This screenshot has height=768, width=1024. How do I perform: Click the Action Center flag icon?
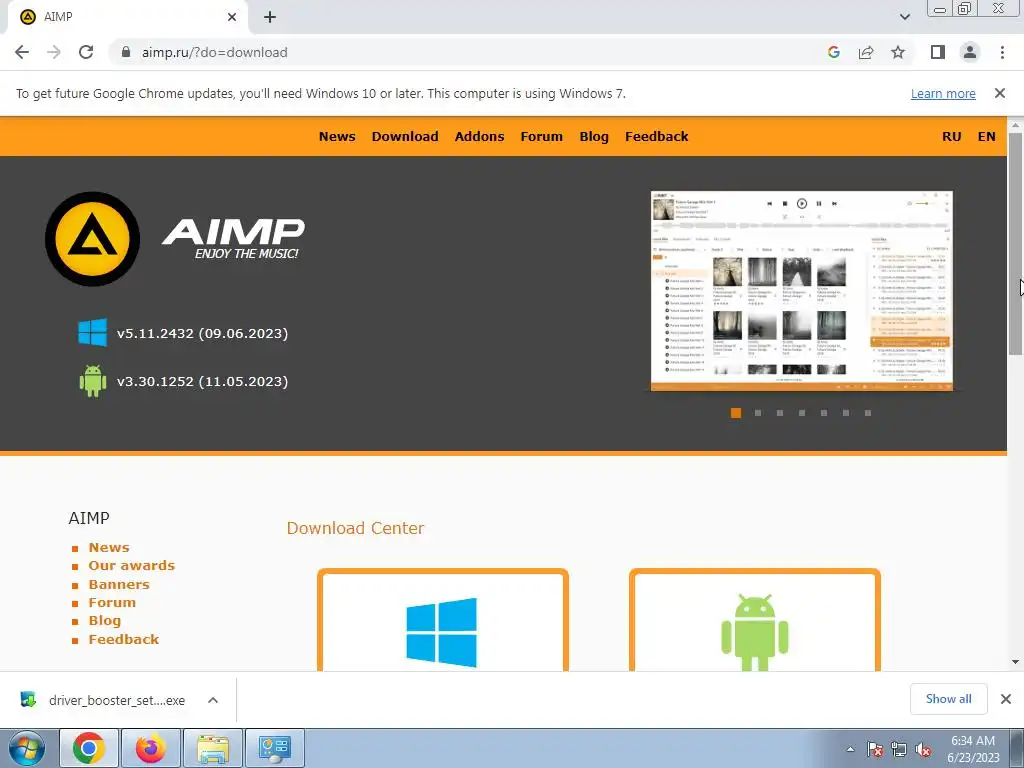[875, 749]
